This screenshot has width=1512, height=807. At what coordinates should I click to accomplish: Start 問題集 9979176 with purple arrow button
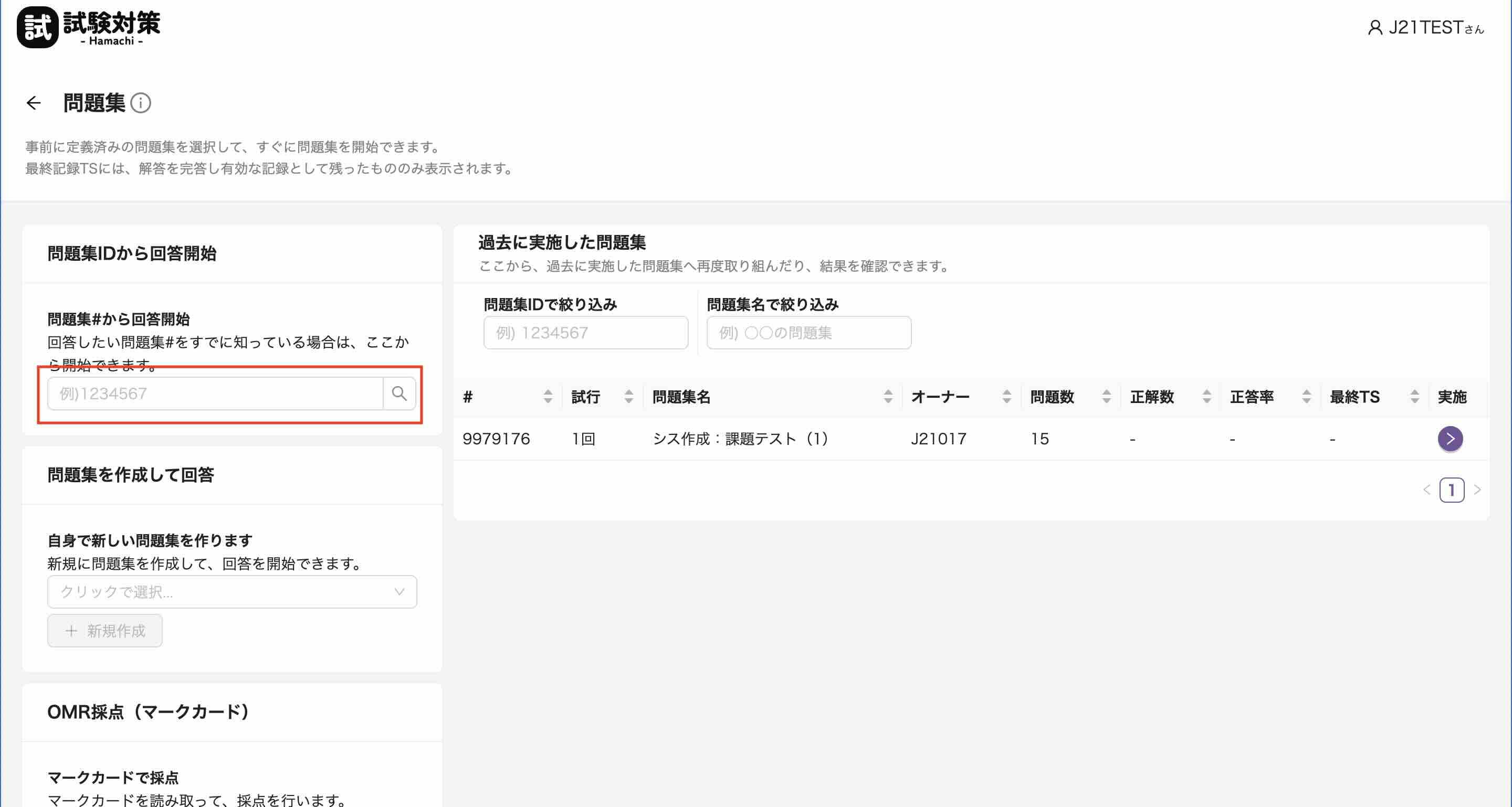pos(1450,439)
